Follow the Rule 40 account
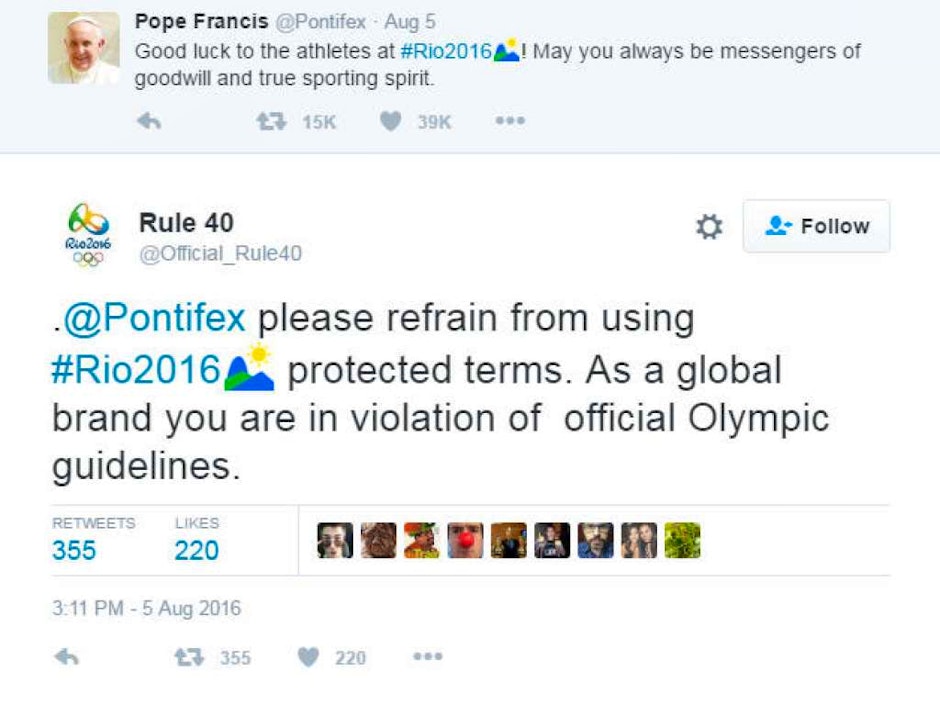Screen dimensions: 940x705 816,226
